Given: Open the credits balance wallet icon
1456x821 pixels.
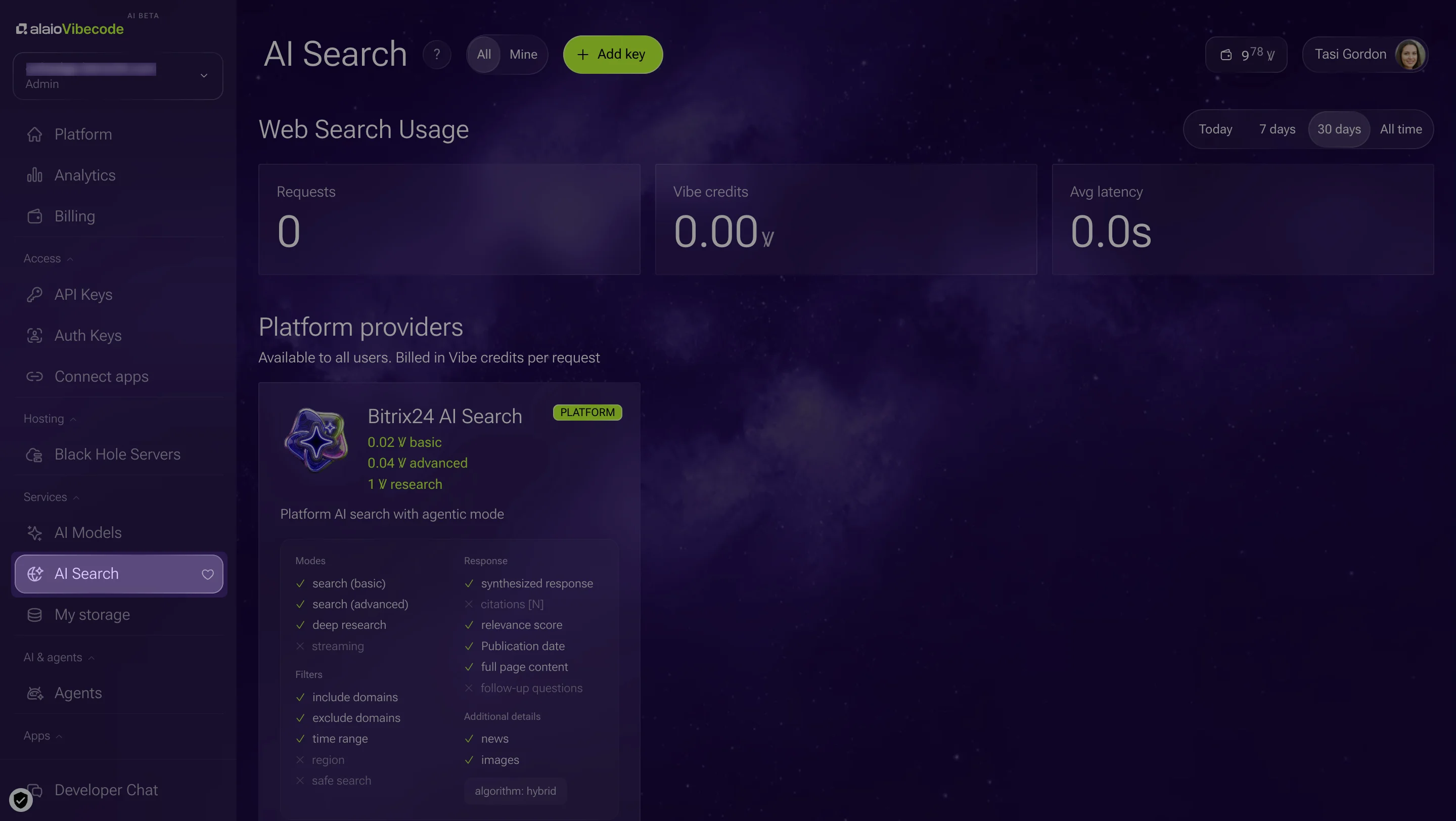Looking at the screenshot, I should click(x=1225, y=55).
